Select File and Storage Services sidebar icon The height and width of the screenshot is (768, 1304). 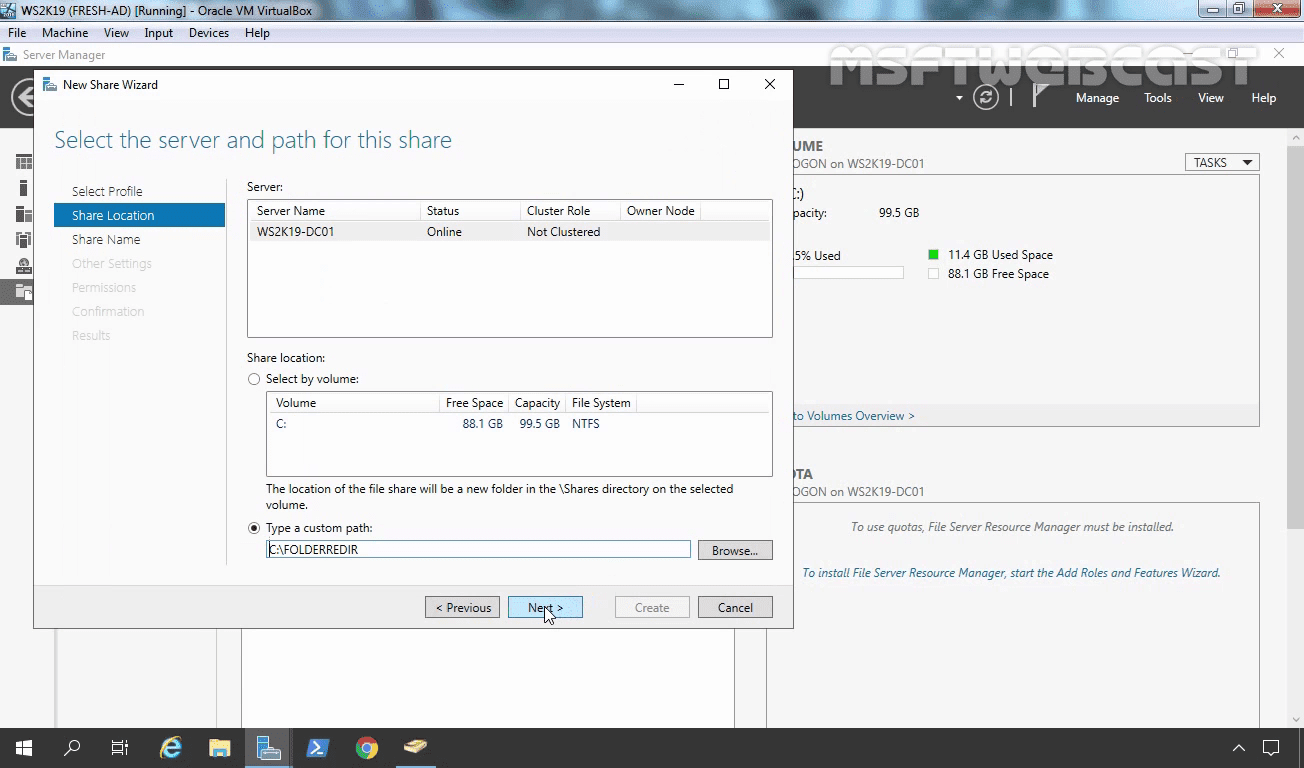click(x=24, y=292)
